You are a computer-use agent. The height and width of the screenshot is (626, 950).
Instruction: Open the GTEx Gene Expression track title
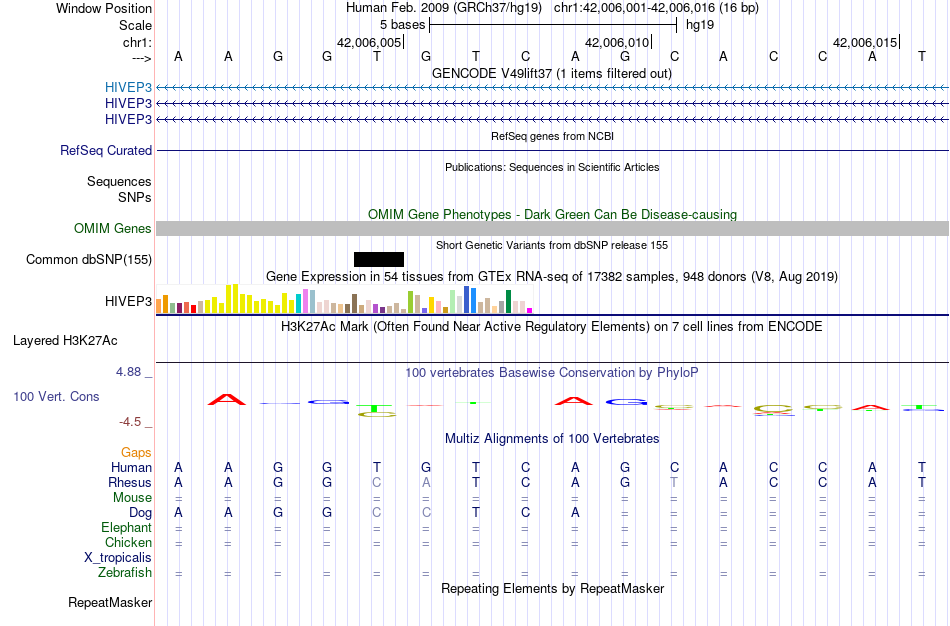552,276
